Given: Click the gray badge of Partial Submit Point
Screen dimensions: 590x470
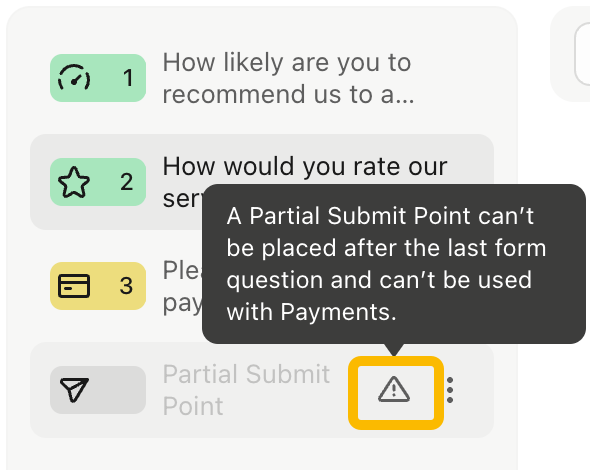Looking at the screenshot, I should click(x=98, y=390).
